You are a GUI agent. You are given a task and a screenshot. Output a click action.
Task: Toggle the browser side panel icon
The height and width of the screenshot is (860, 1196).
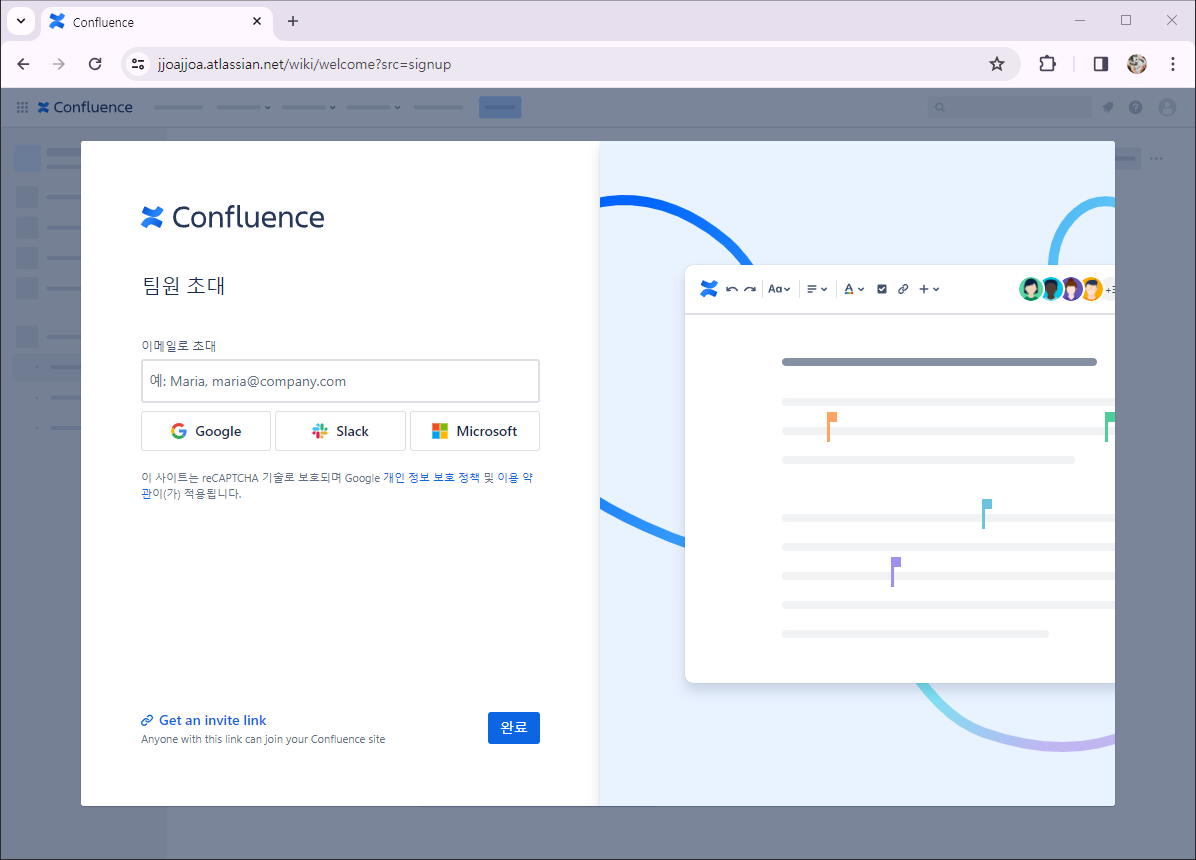[x=1100, y=64]
